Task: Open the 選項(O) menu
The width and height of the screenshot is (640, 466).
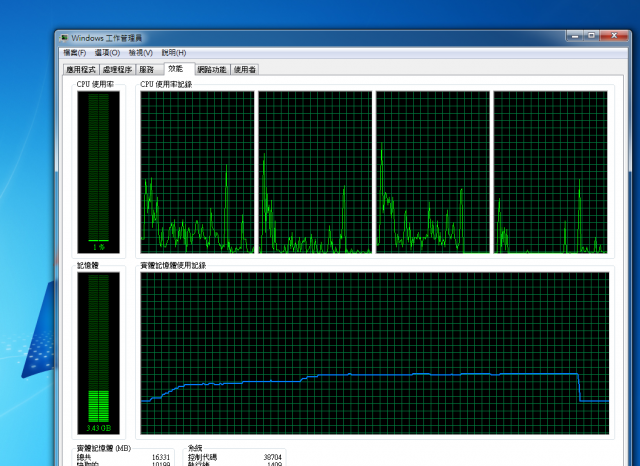Action: click(107, 53)
